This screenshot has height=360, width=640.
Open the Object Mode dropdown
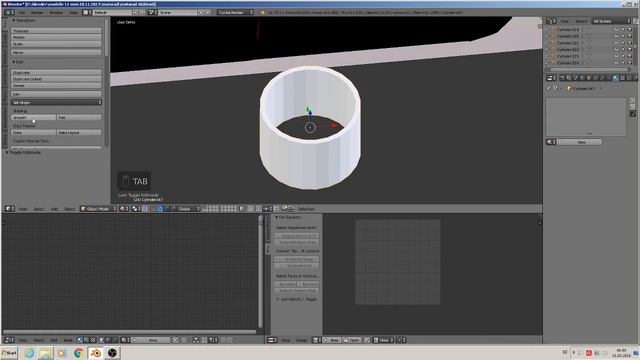tap(98, 209)
